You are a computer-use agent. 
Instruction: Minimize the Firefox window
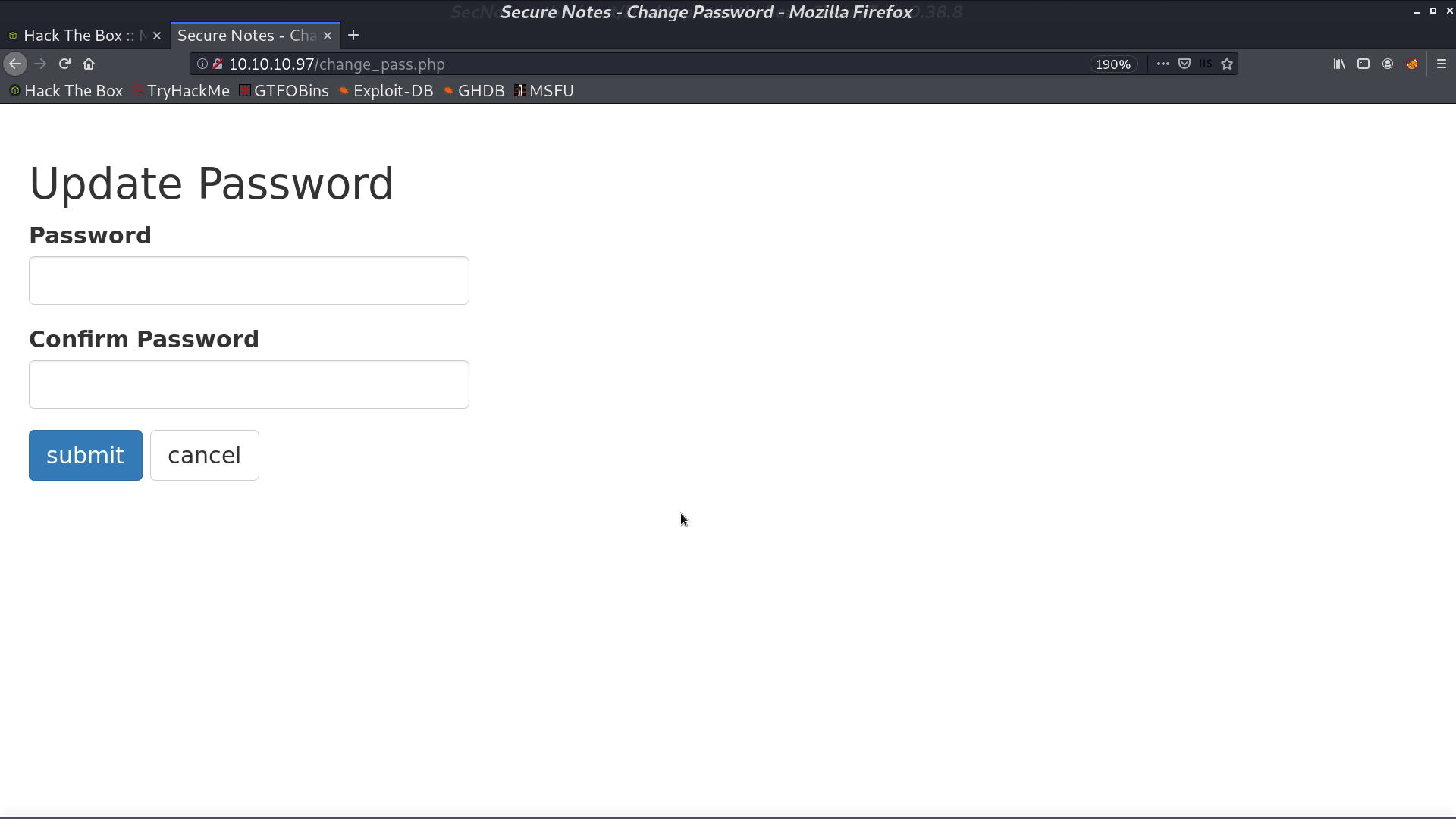point(1416,11)
